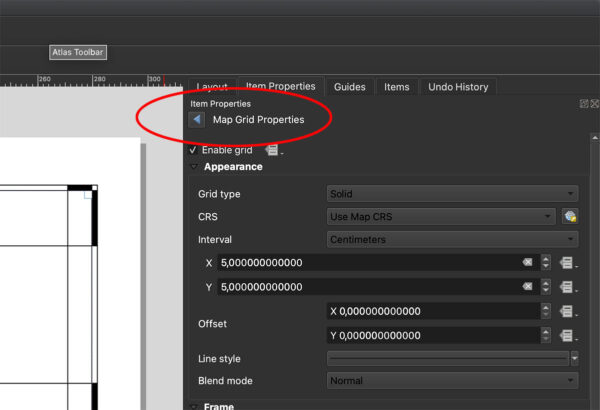Screen dimensions: 600x410
Task: Switch to the Items tab
Action: point(396,87)
